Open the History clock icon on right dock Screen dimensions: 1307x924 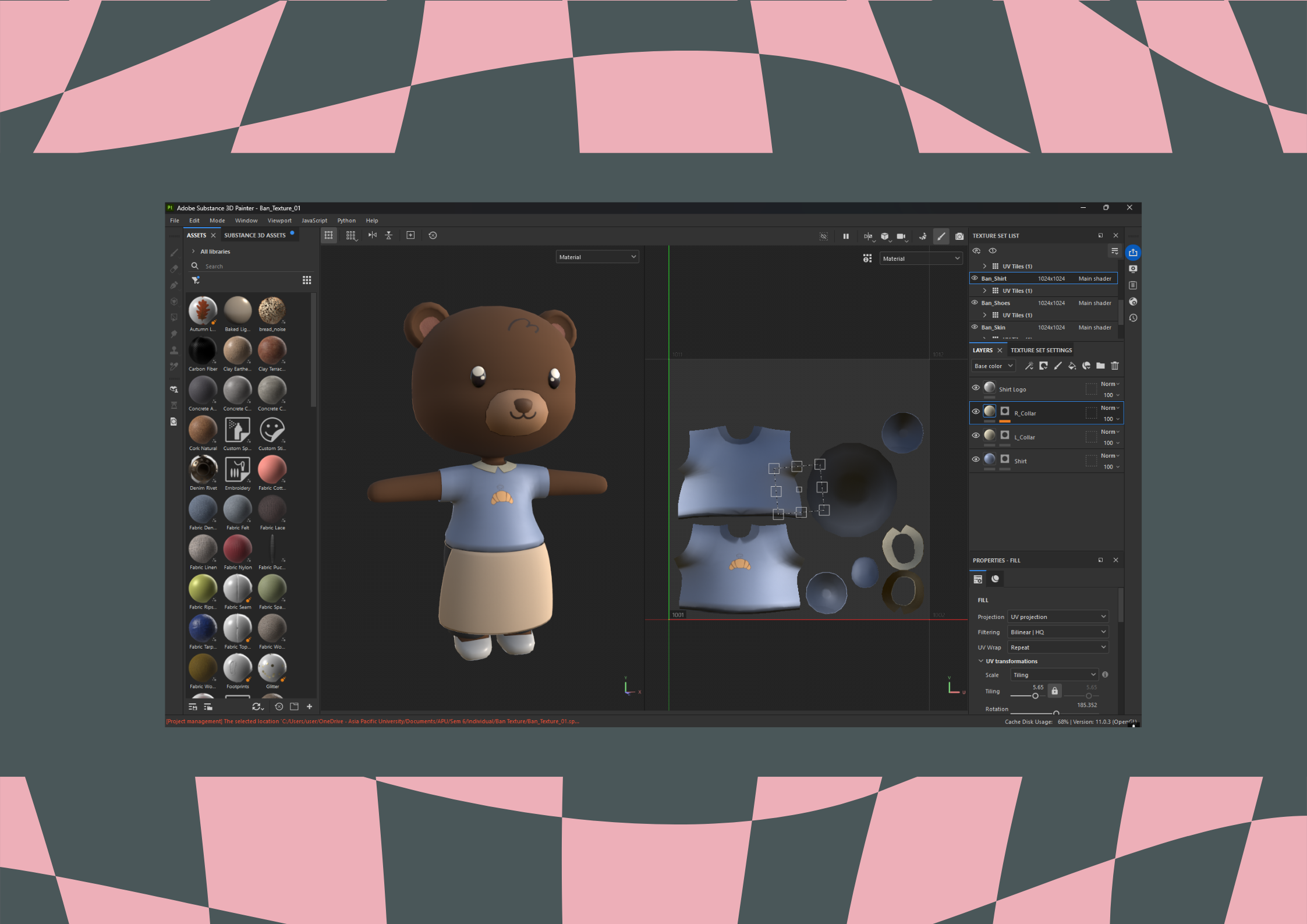(1133, 318)
